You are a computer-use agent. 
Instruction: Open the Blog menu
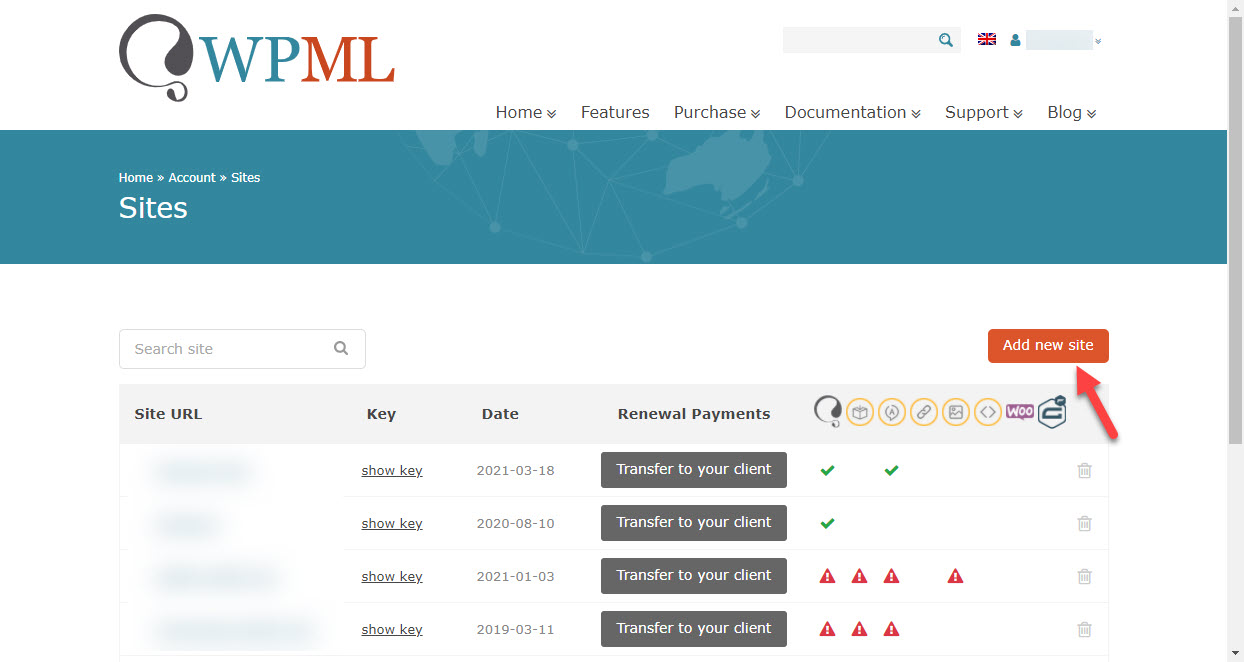pos(1072,112)
